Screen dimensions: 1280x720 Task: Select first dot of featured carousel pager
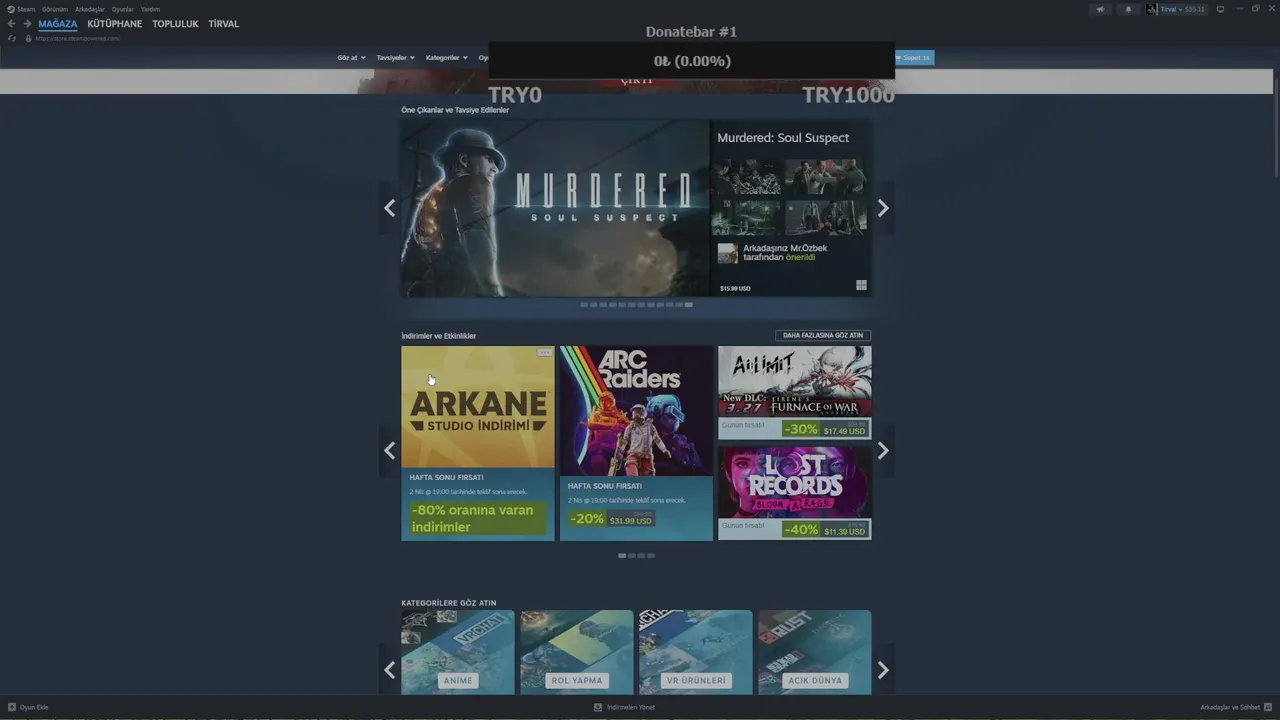(x=584, y=305)
